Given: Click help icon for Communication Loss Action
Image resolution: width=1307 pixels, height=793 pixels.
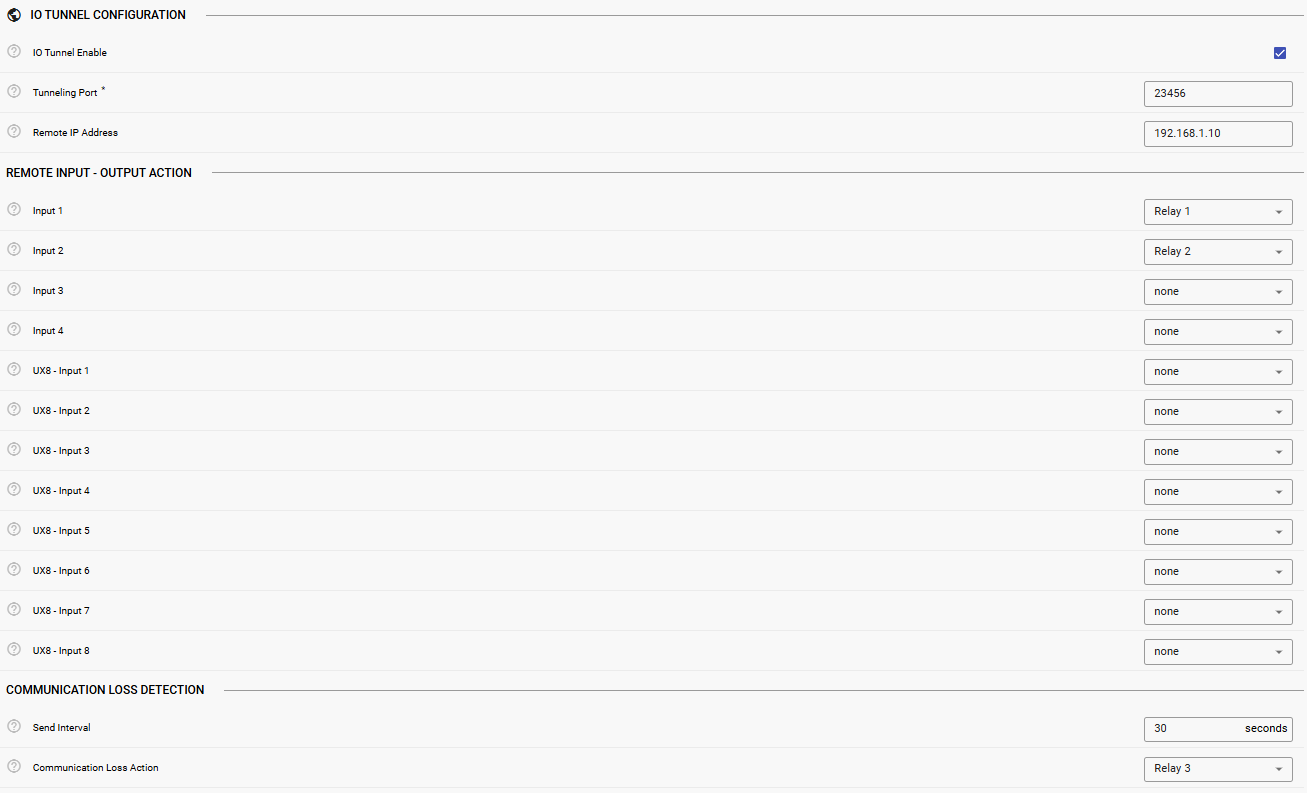Looking at the screenshot, I should (x=14, y=767).
